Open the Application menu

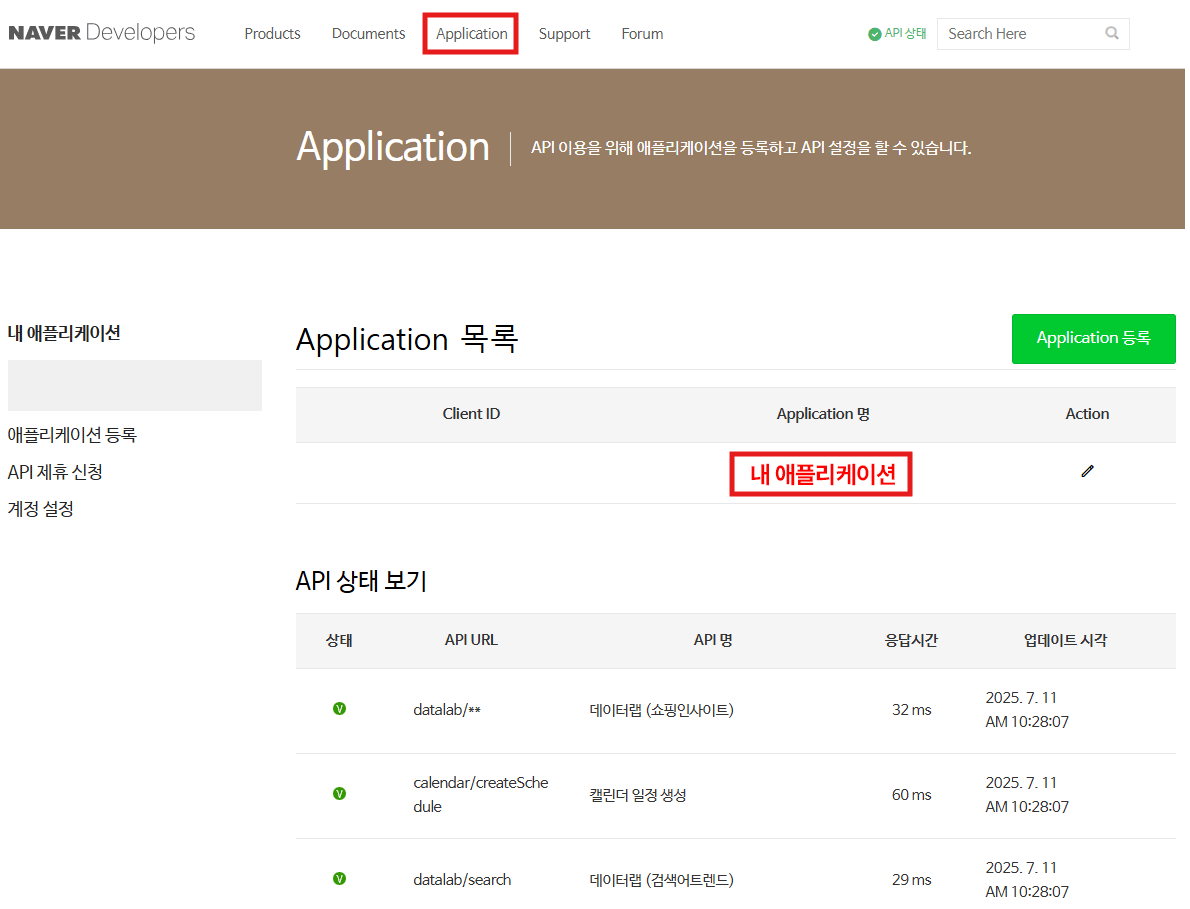pyautogui.click(x=471, y=34)
